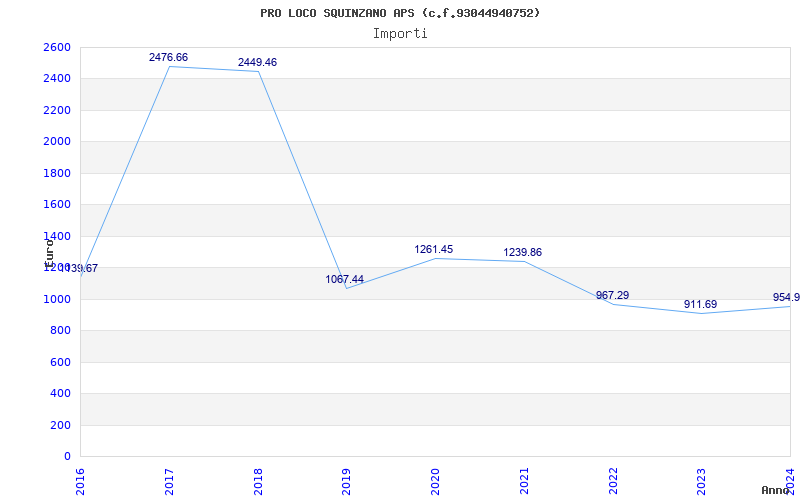Click the 1600 y-axis value

[57, 205]
